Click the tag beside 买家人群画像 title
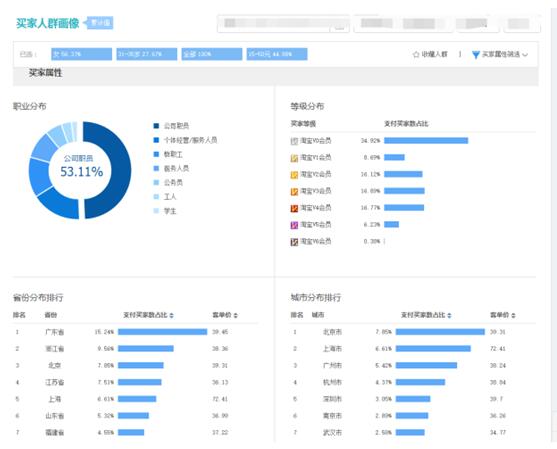Screen dimensions: 557x449 coord(100,23)
